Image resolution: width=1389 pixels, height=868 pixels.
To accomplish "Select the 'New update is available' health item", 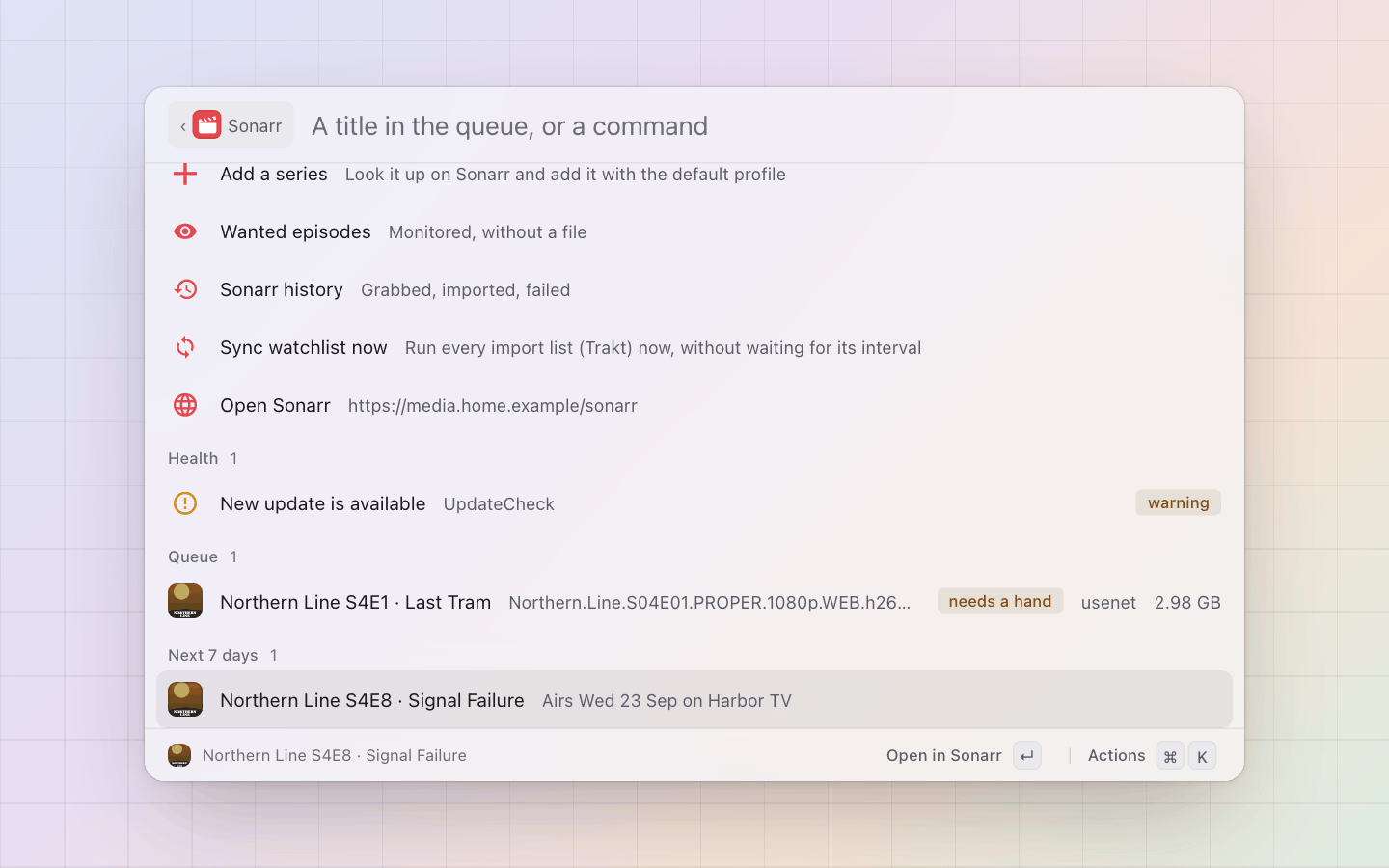I will tap(694, 503).
